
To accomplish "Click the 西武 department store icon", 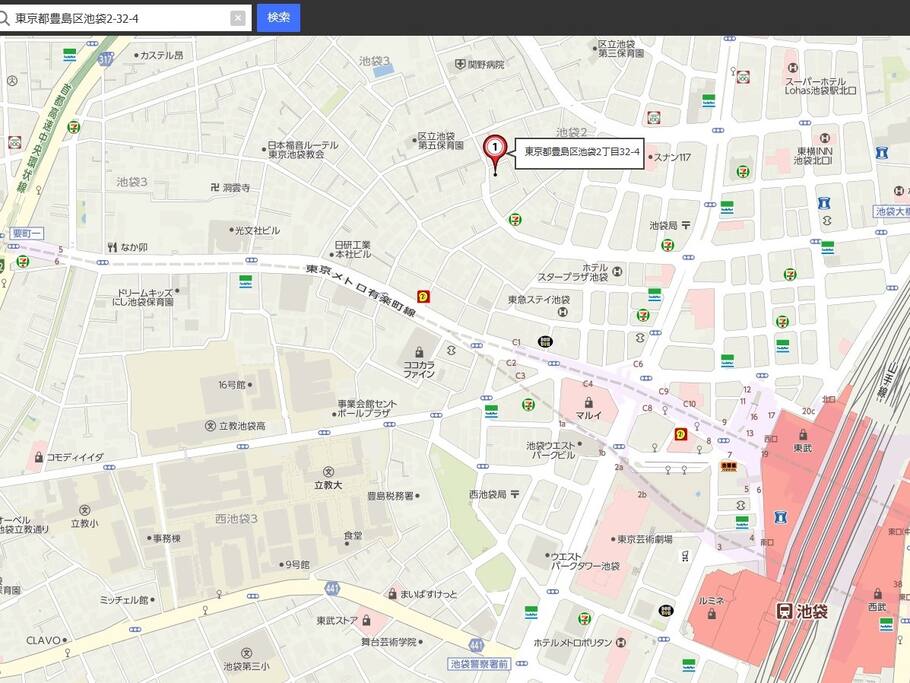I will 878,594.
